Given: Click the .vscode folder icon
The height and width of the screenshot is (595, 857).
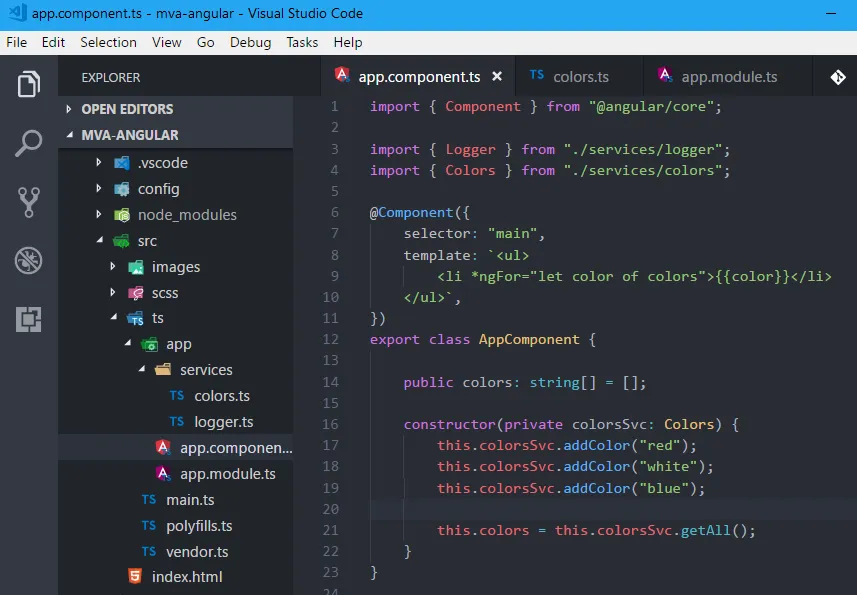Looking at the screenshot, I should tap(122, 163).
